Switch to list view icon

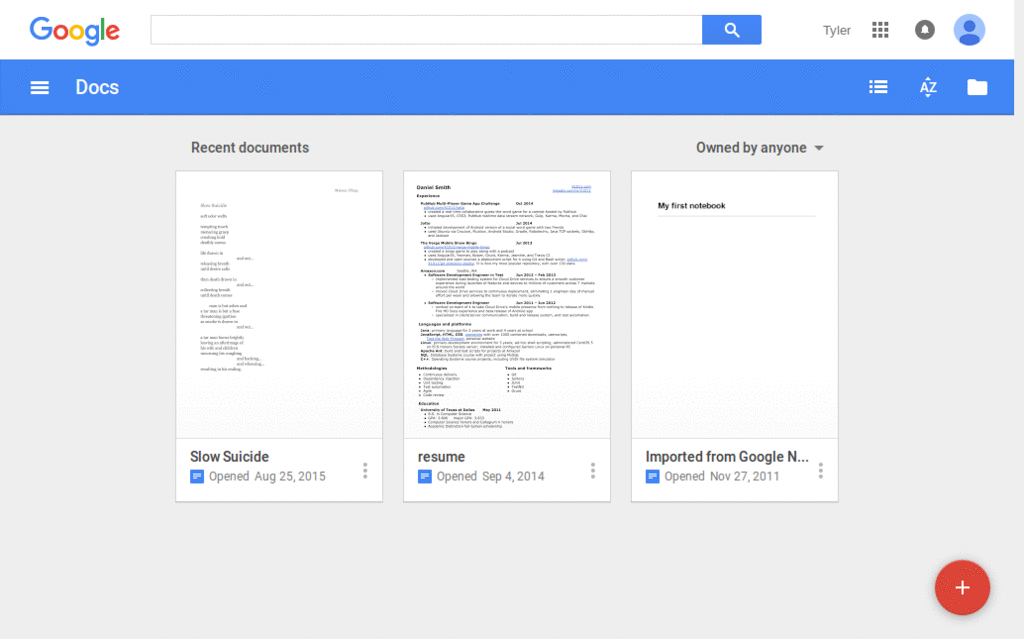point(878,87)
